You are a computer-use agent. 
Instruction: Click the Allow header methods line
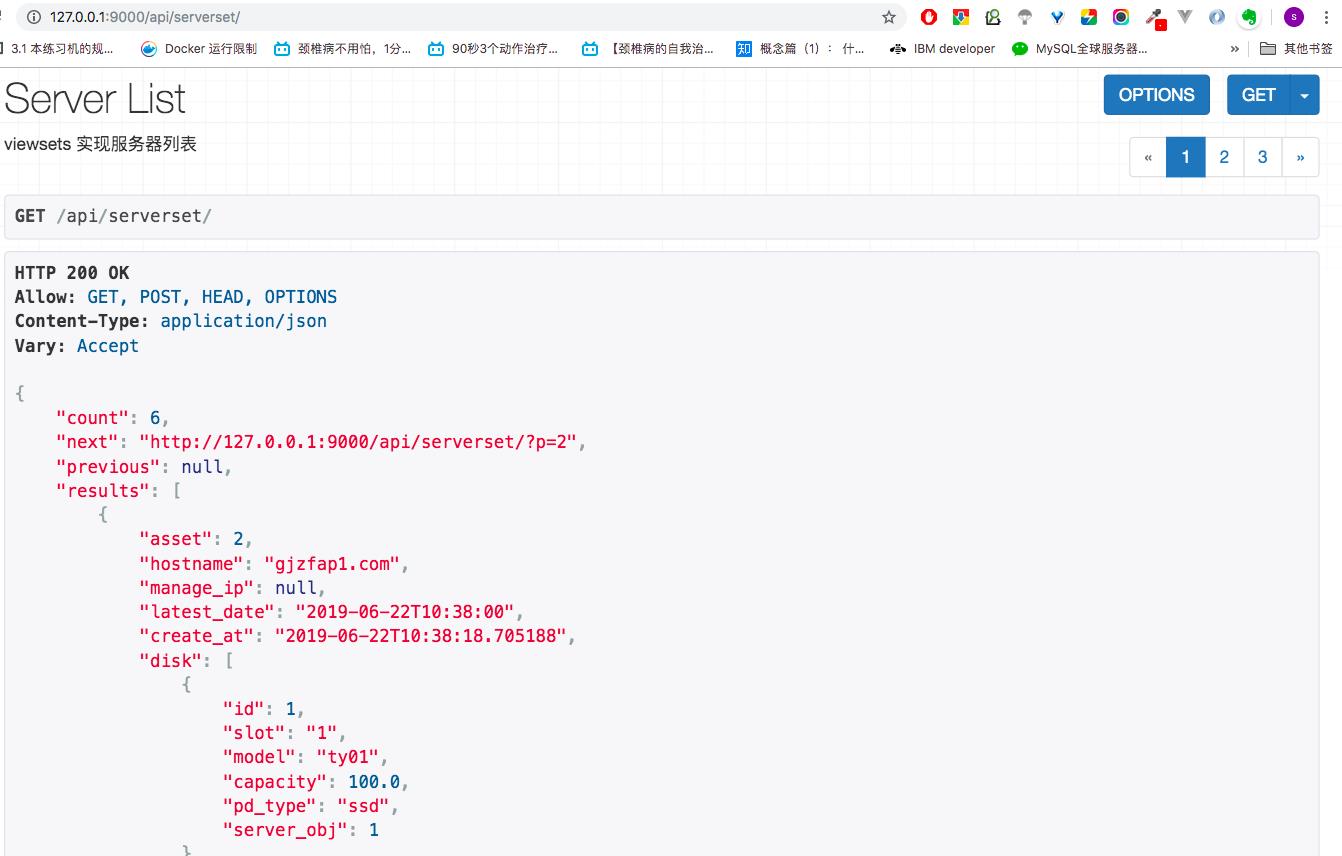[x=176, y=297]
